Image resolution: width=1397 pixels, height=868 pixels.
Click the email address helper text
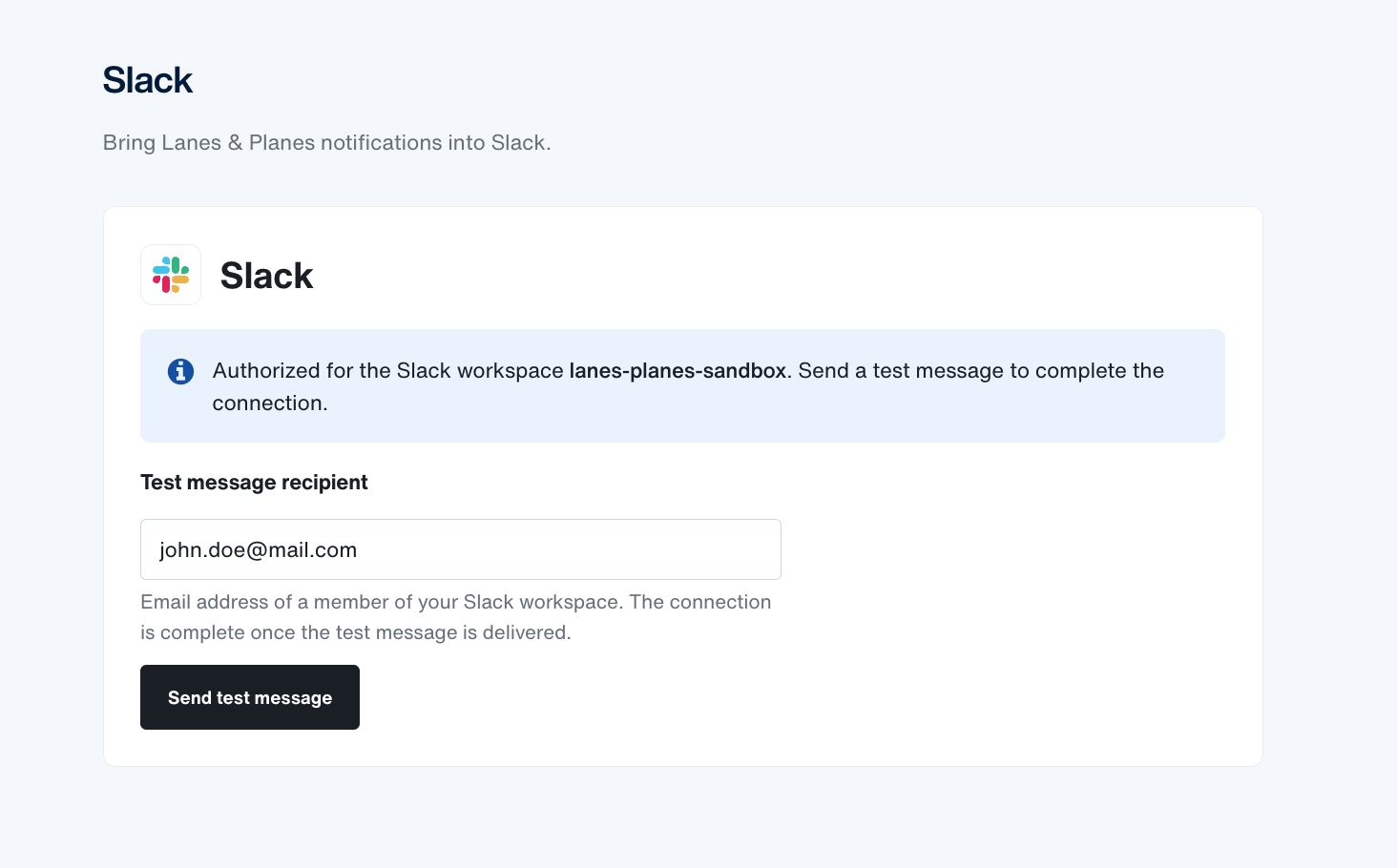coord(456,617)
